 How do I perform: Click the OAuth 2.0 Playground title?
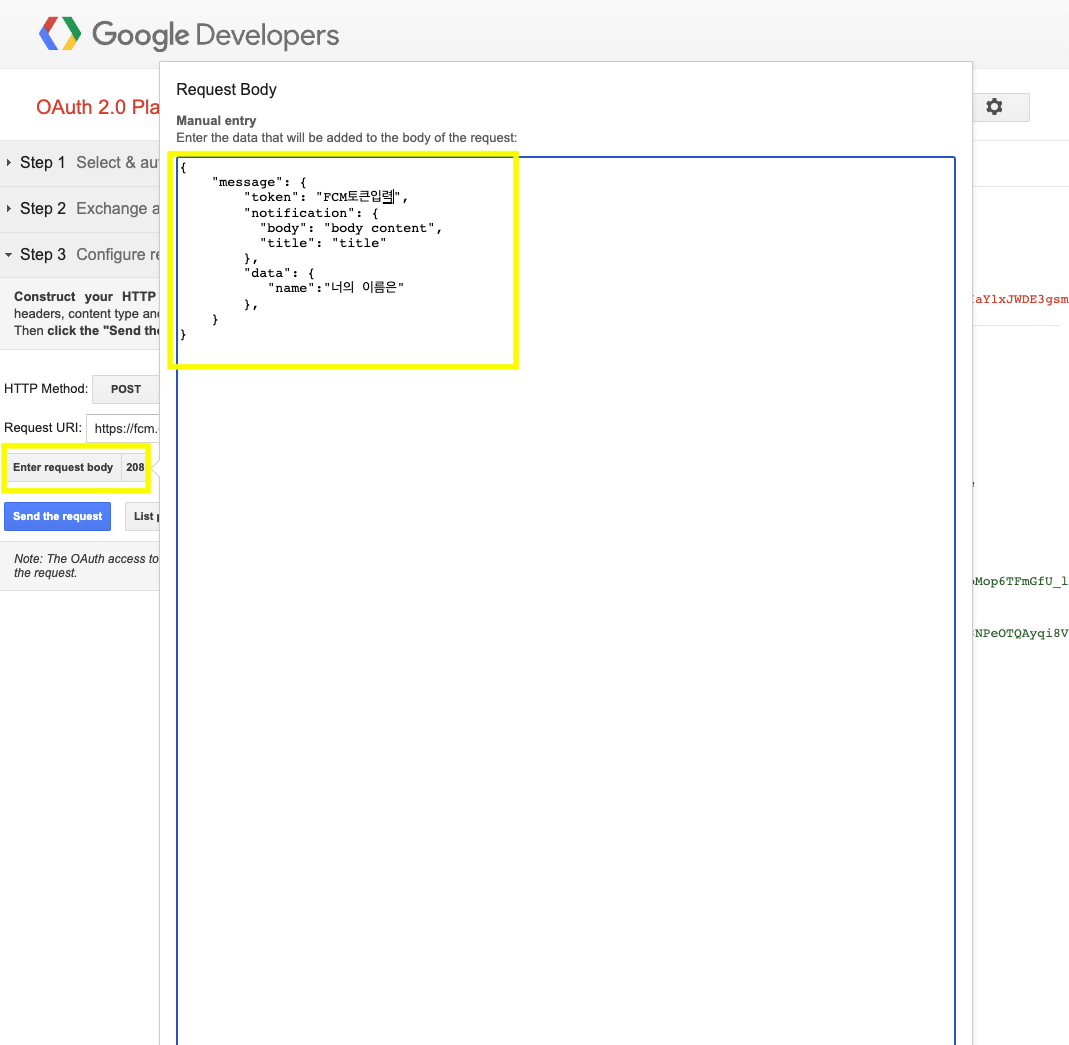tap(97, 107)
